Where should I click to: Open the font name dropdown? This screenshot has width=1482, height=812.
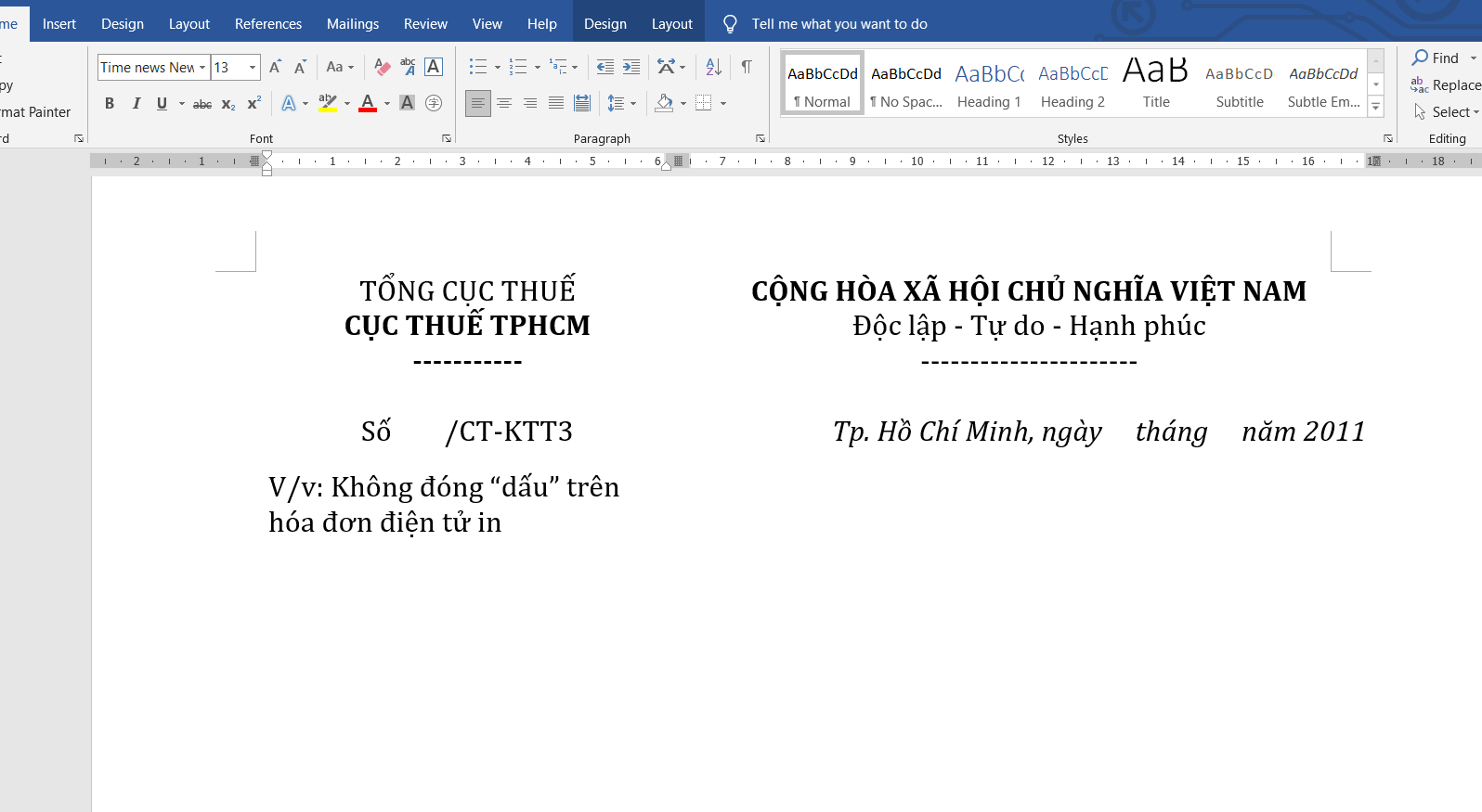click(x=202, y=68)
